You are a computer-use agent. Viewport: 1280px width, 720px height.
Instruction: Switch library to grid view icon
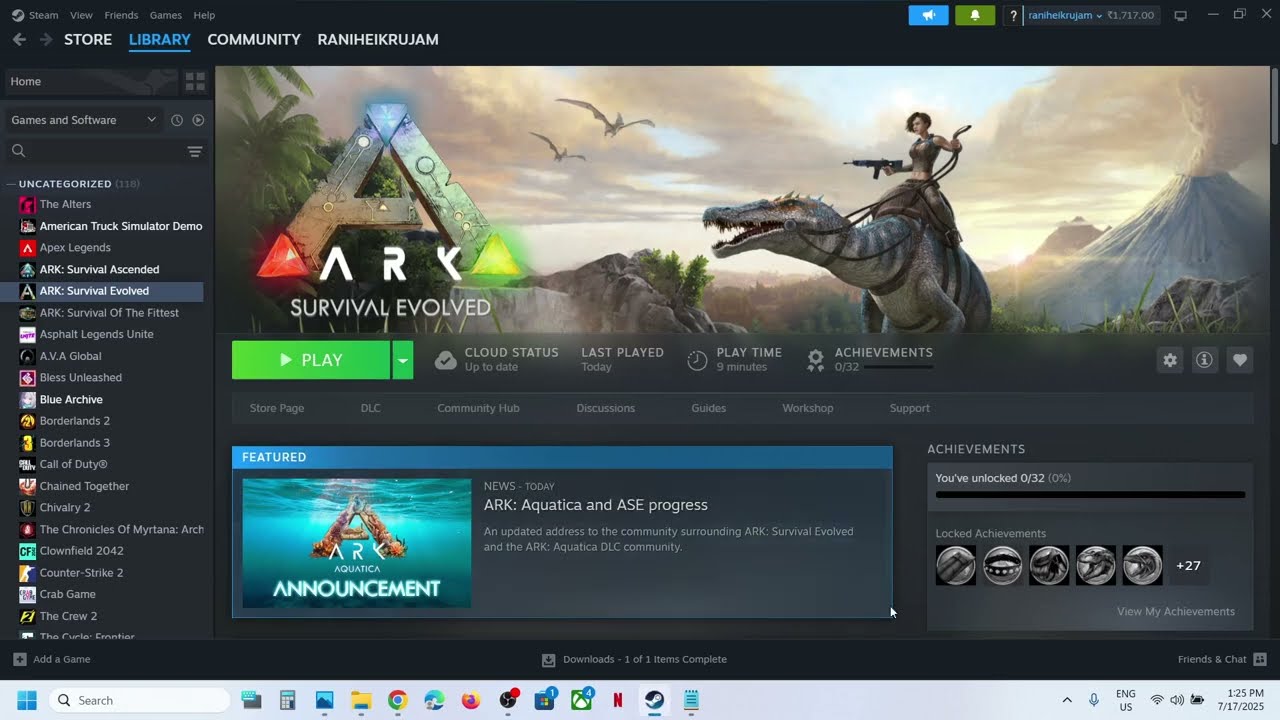pyautogui.click(x=195, y=81)
